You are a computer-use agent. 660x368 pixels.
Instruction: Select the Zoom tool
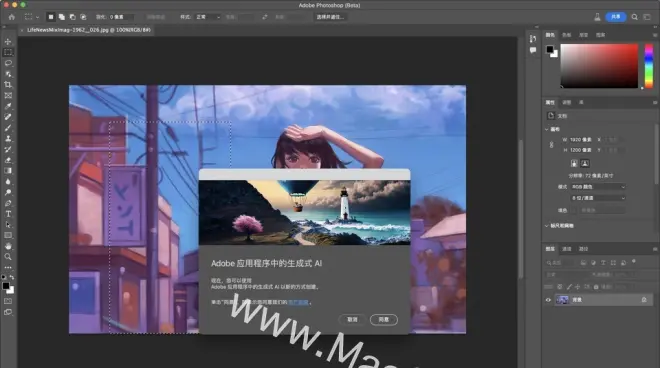pyautogui.click(x=8, y=257)
